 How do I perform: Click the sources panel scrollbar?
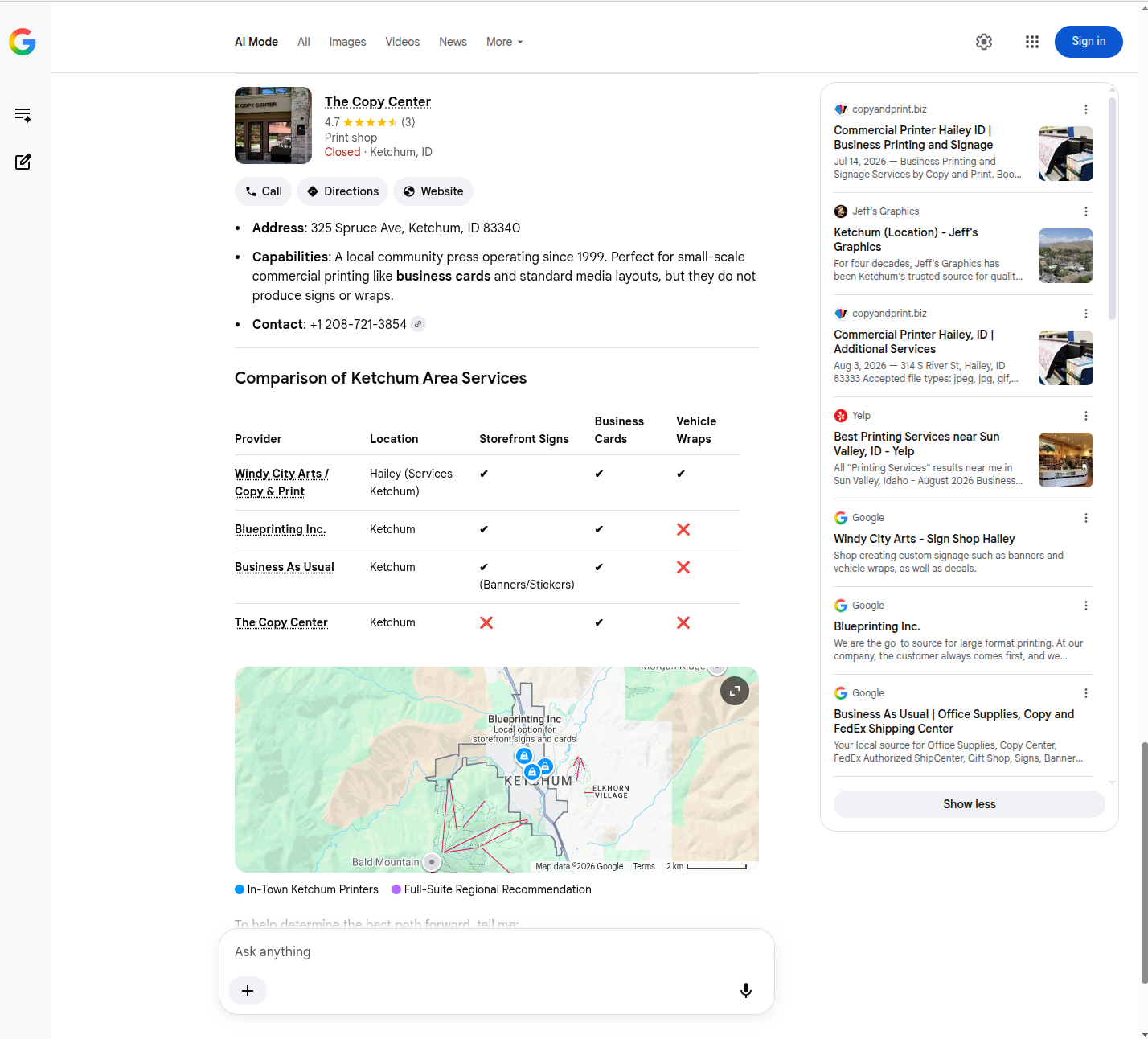pos(1113,209)
